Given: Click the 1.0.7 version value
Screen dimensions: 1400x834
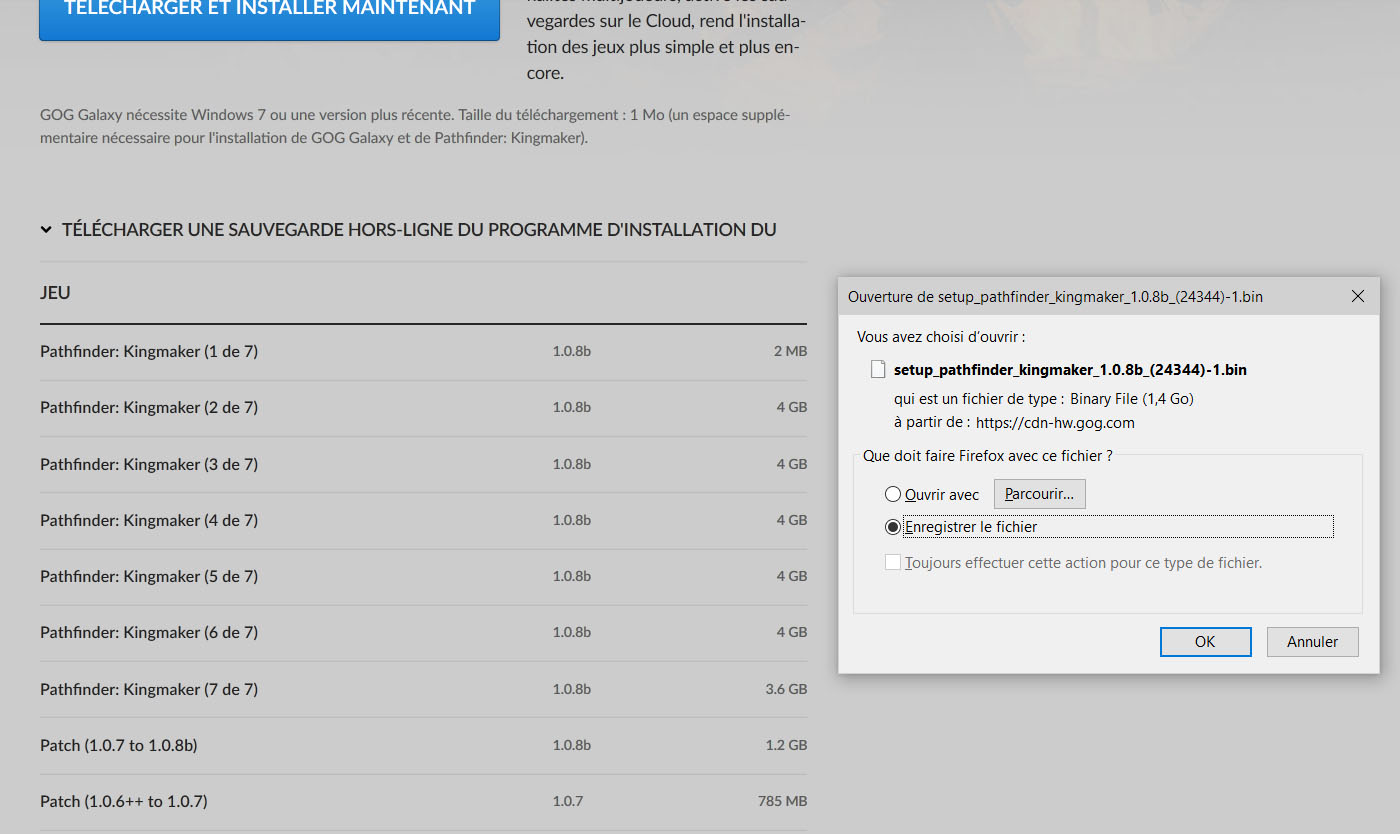Looking at the screenshot, I should tap(567, 801).
